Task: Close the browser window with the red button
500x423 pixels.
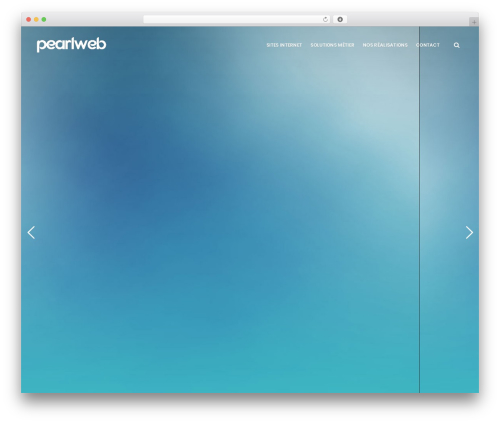Action: coord(29,19)
